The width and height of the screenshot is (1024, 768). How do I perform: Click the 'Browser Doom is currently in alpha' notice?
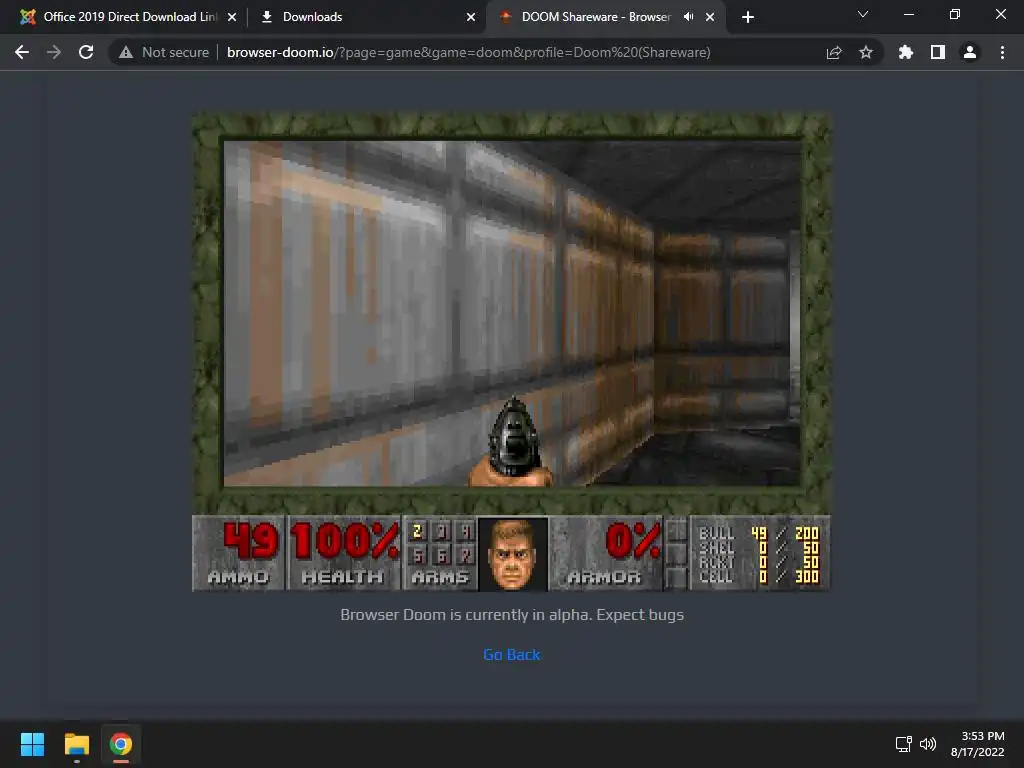512,615
